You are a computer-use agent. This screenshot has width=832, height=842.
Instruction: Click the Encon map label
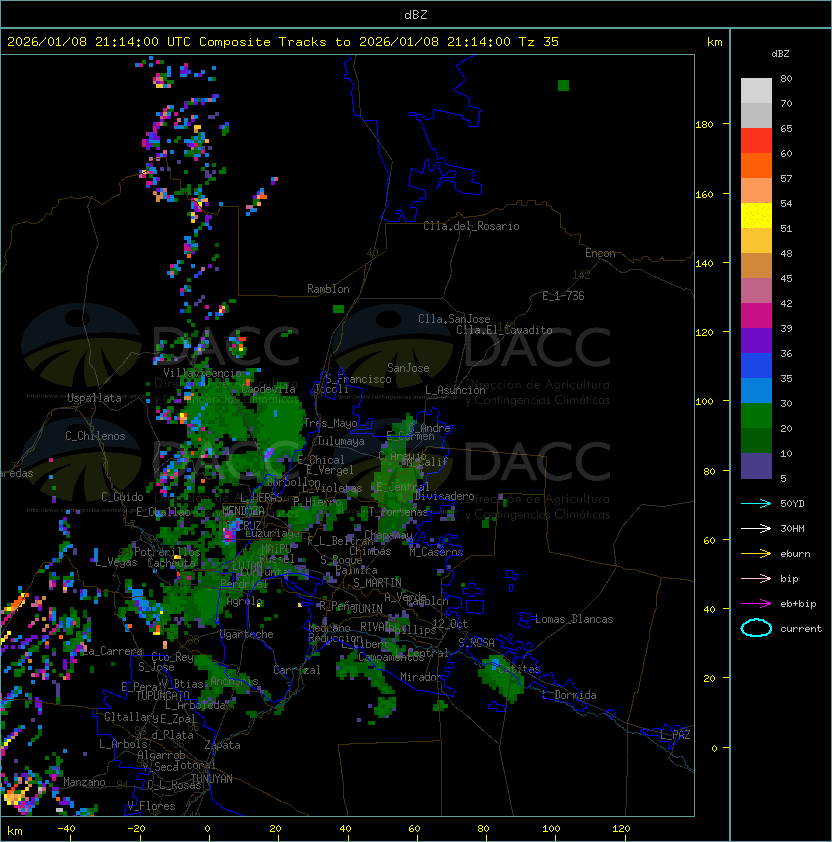coord(600,253)
